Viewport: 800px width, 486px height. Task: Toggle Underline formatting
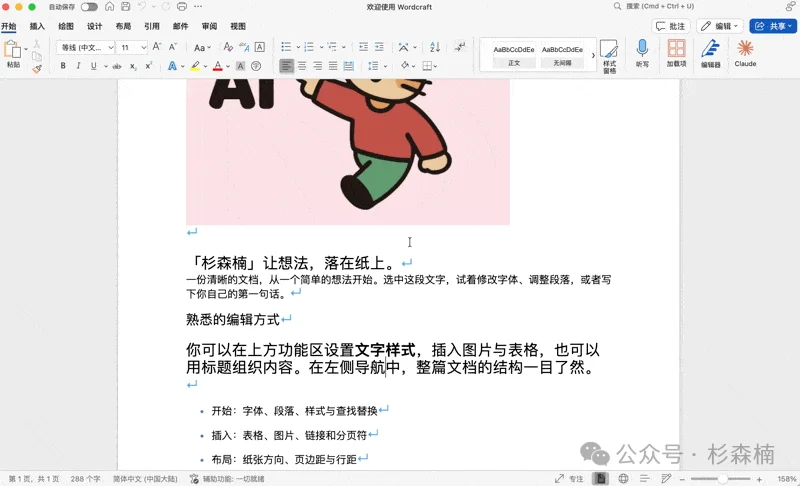93,66
